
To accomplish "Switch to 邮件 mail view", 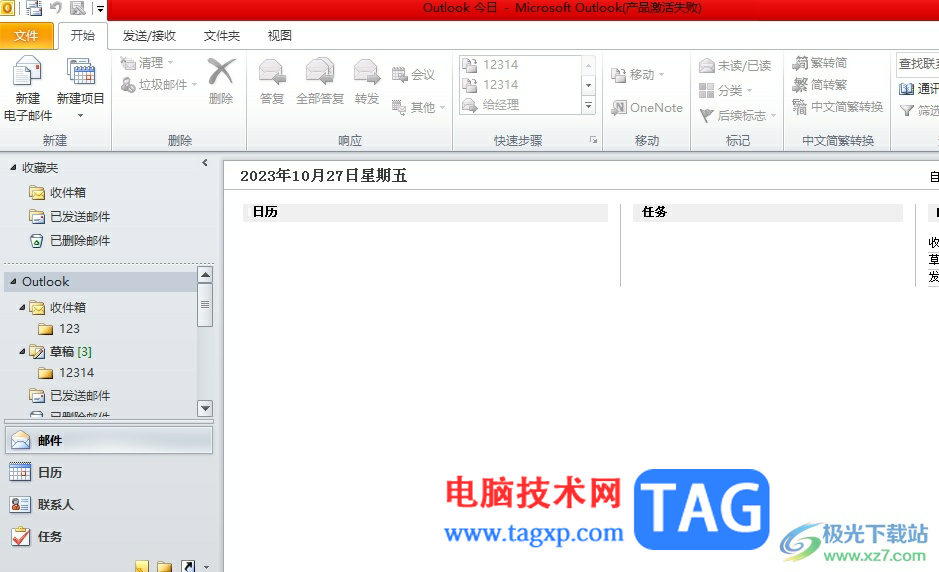I will coord(109,440).
